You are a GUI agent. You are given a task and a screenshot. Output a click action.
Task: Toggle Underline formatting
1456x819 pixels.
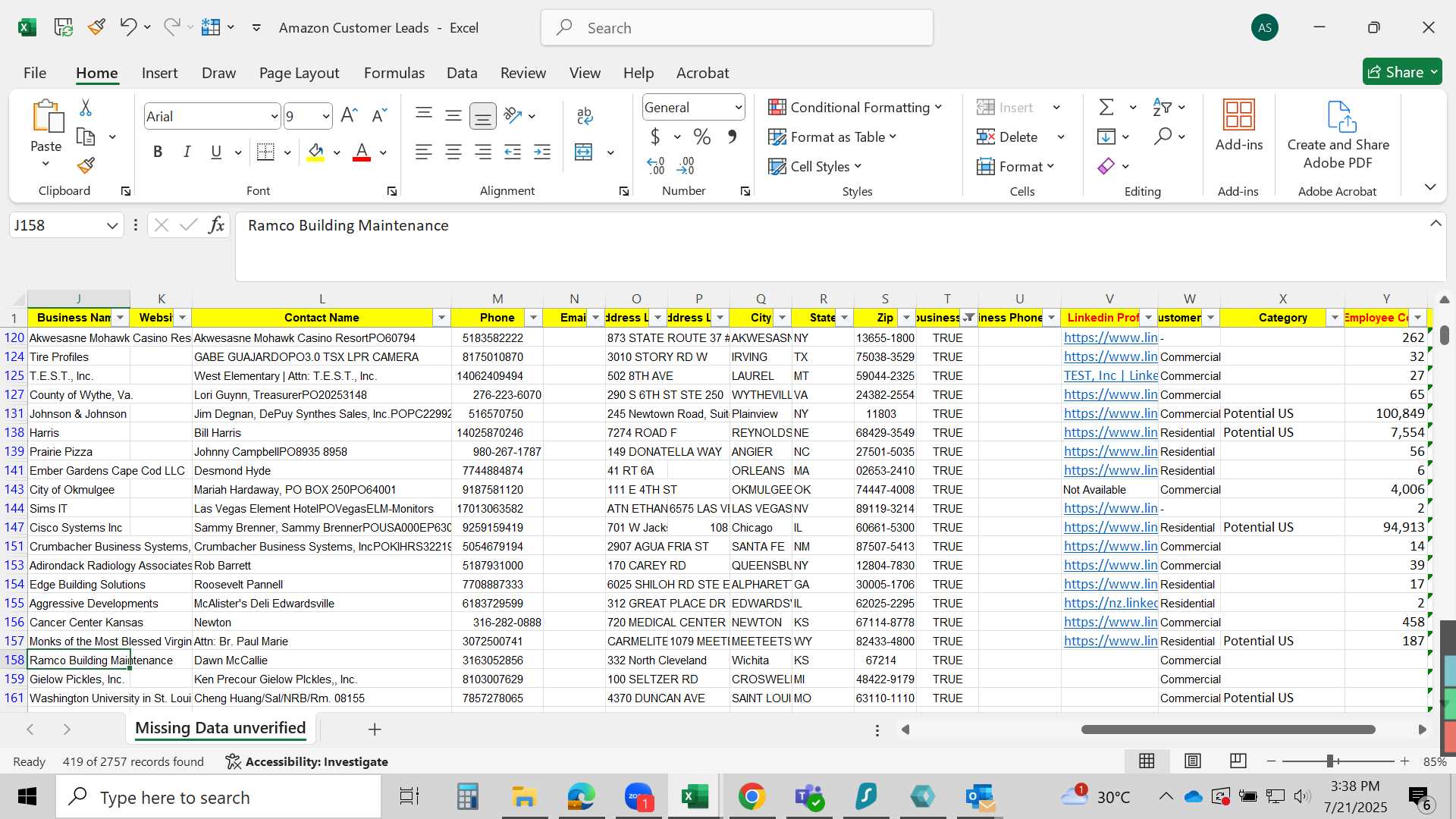[216, 152]
